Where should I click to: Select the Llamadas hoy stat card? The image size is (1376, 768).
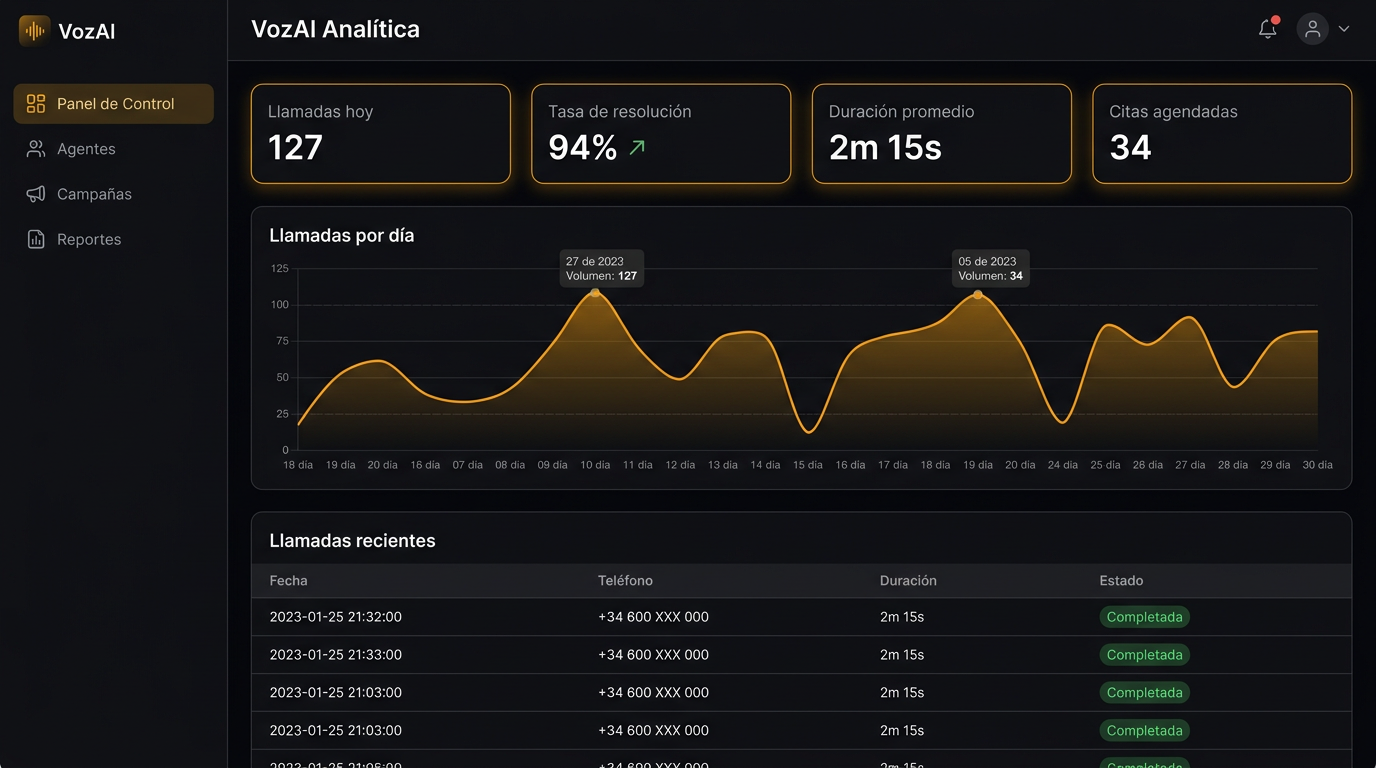click(x=380, y=133)
